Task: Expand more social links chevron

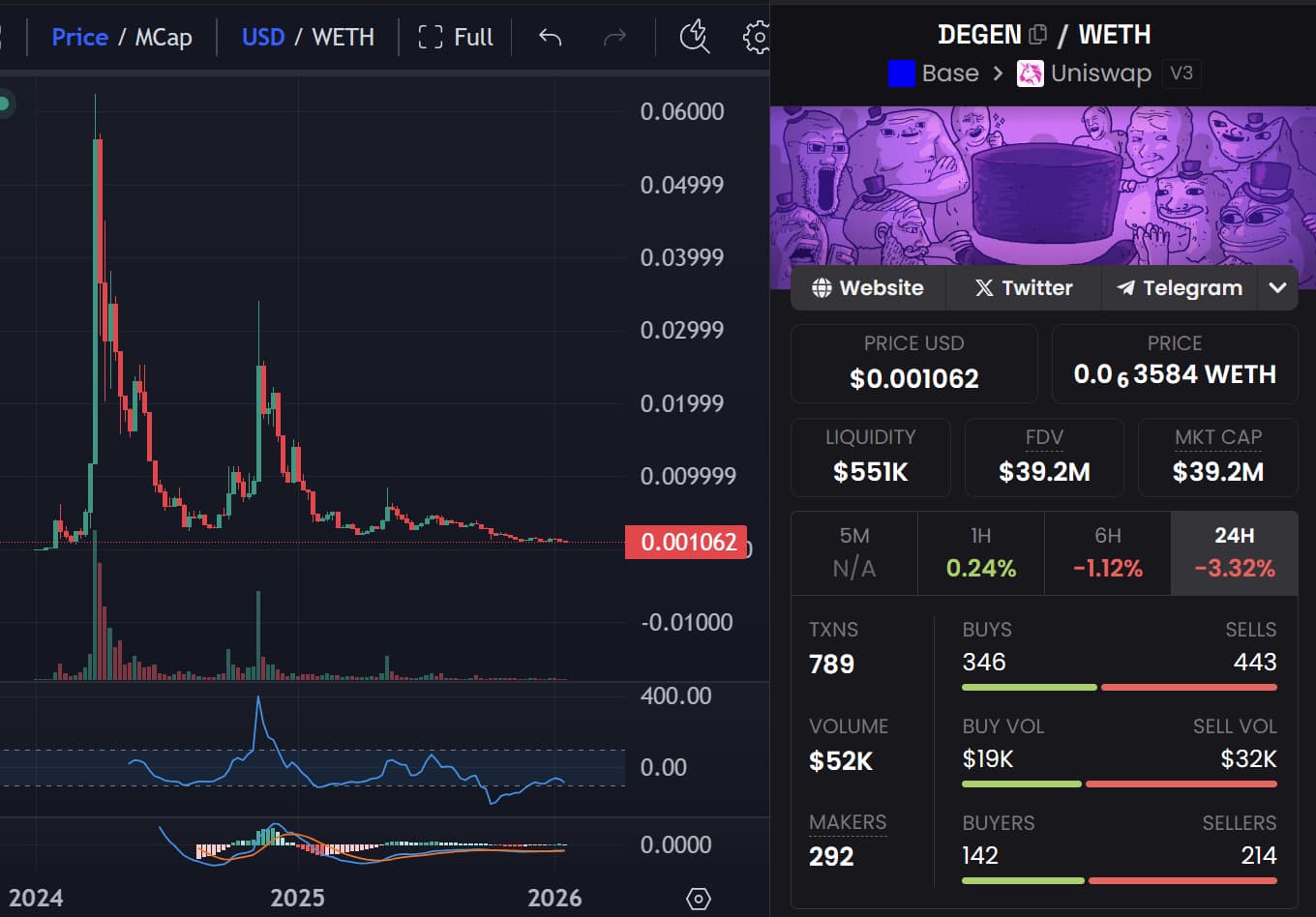Action: click(x=1277, y=288)
